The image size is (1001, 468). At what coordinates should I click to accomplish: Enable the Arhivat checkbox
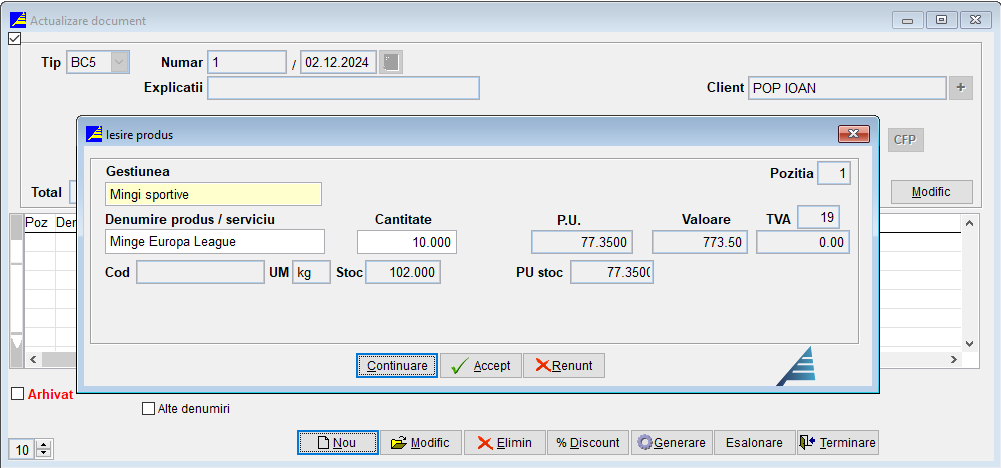click(x=17, y=394)
